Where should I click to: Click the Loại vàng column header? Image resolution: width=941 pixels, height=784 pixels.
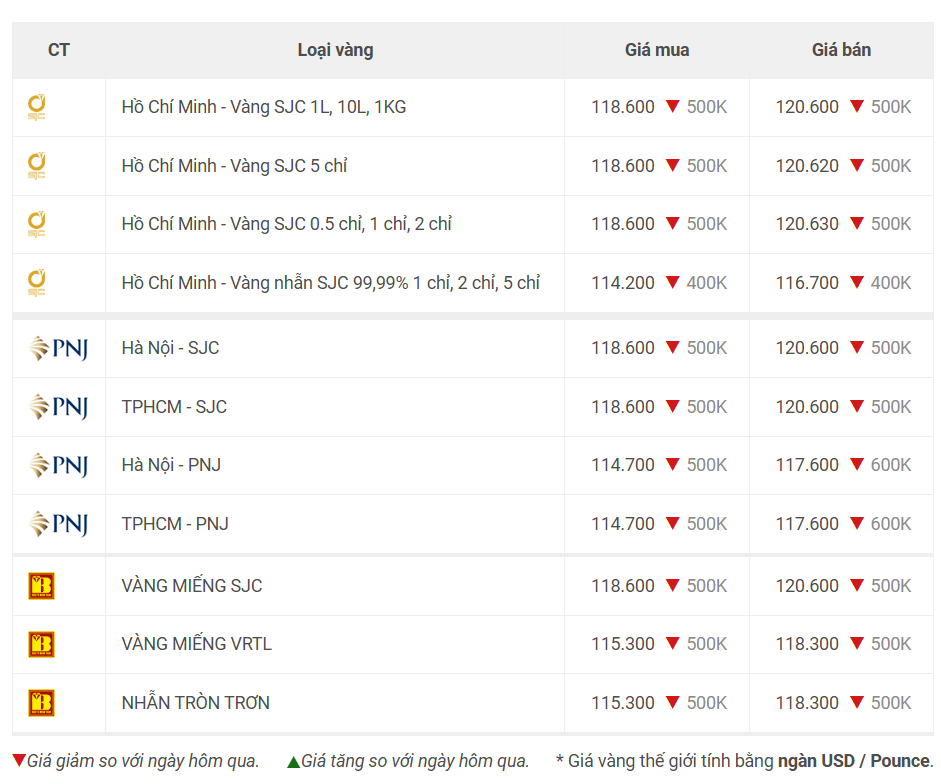335,50
